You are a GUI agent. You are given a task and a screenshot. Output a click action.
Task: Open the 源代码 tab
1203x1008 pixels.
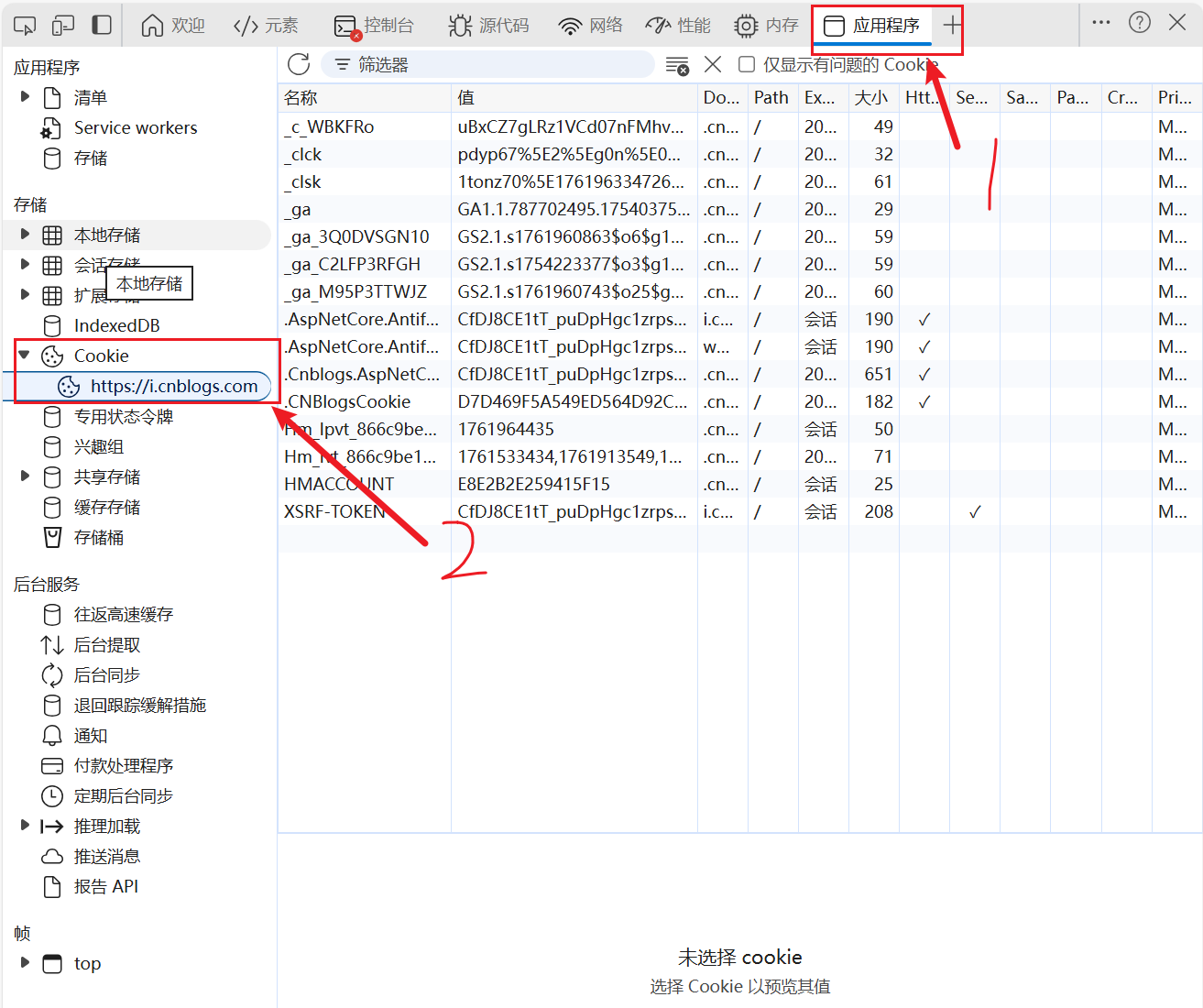pos(489,26)
